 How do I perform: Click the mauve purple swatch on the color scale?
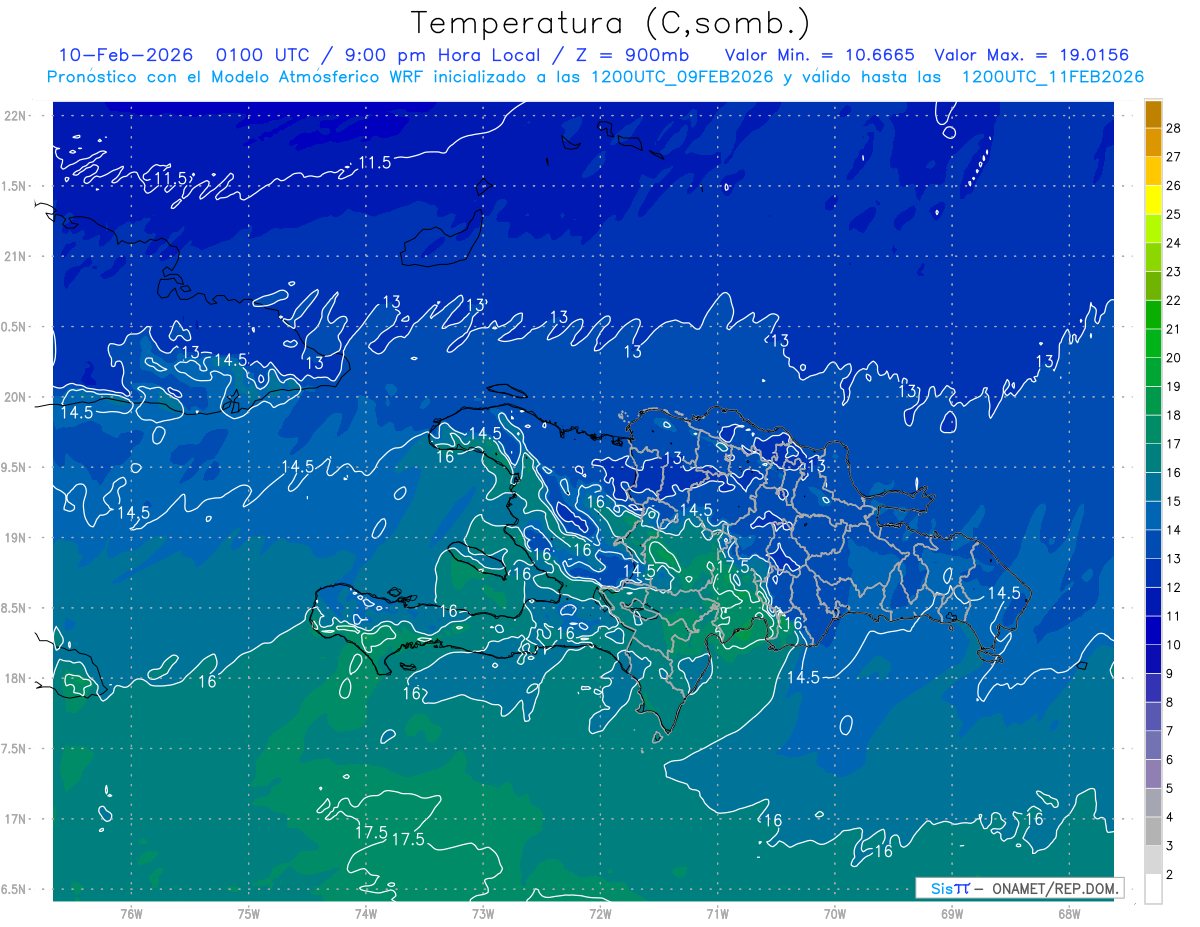click(x=1154, y=774)
